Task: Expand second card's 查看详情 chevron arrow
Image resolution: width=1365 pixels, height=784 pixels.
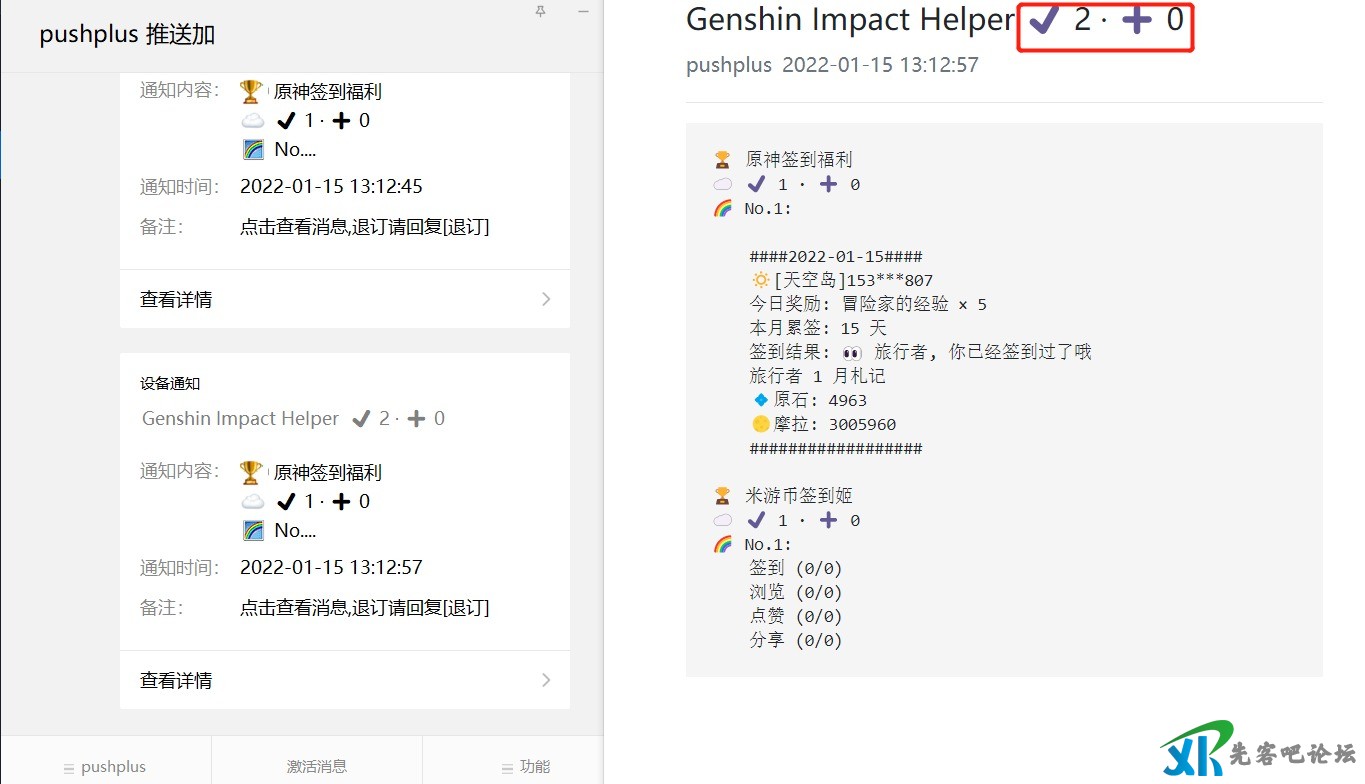Action: [x=546, y=680]
